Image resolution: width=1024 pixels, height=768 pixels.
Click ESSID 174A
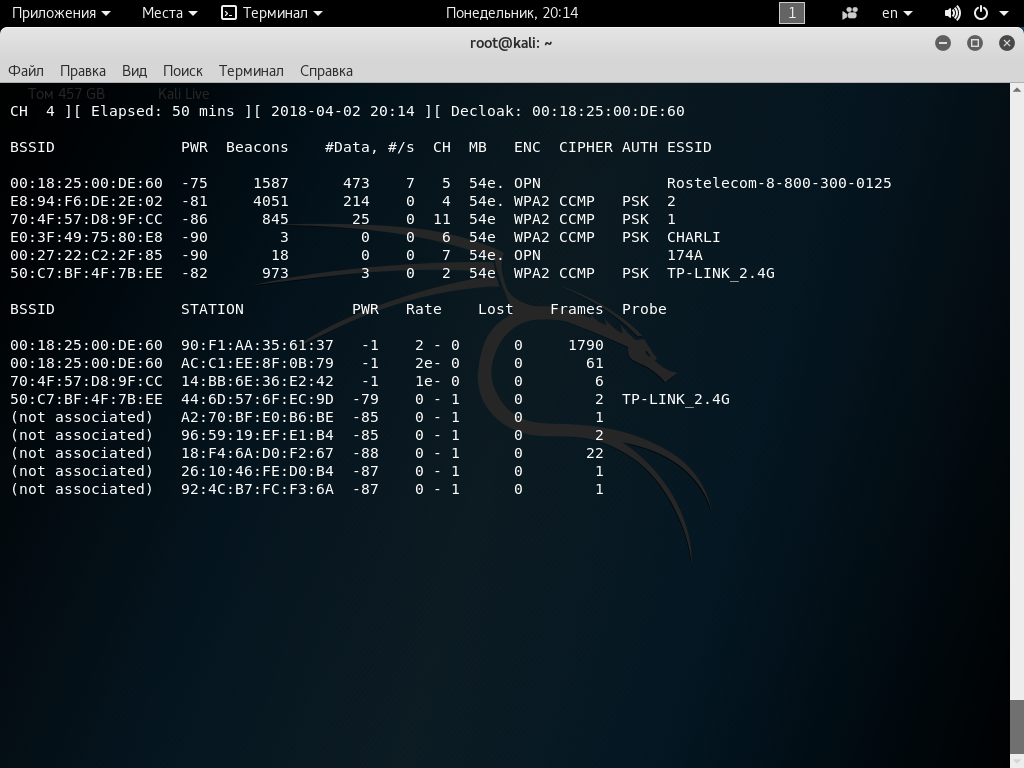pyautogui.click(x=684, y=255)
